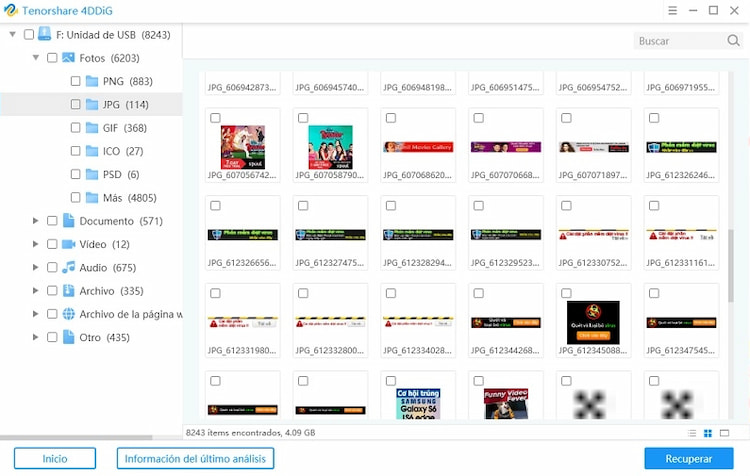This screenshot has height=476, width=750.
Task: Expand the Otro tree node
Action: [35, 337]
